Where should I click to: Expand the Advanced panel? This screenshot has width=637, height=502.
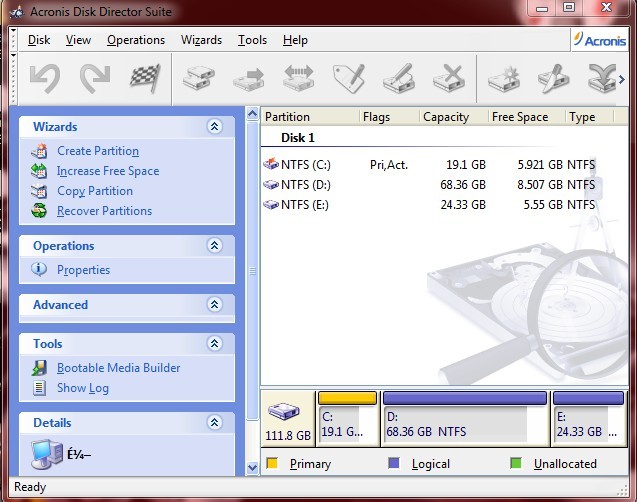(x=214, y=304)
